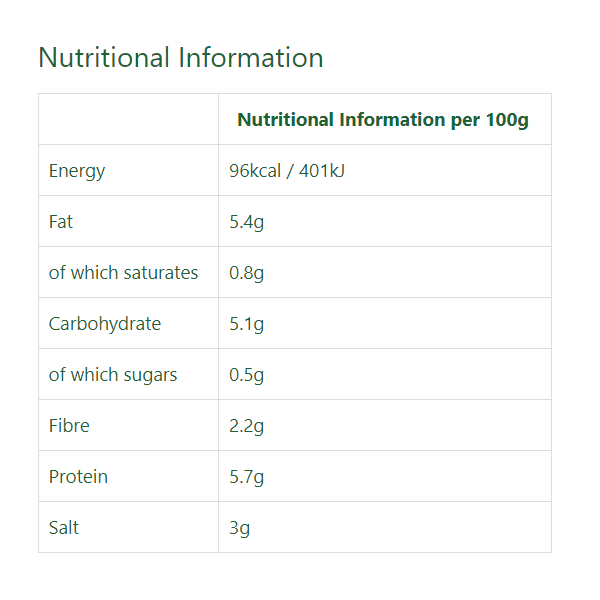Select the 2.2g fibre value

point(246,426)
